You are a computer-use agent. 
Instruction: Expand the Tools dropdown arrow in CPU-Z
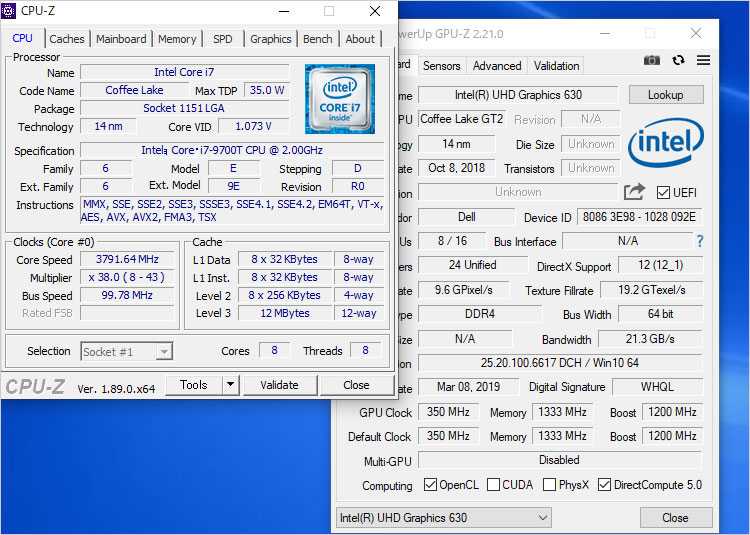[231, 384]
